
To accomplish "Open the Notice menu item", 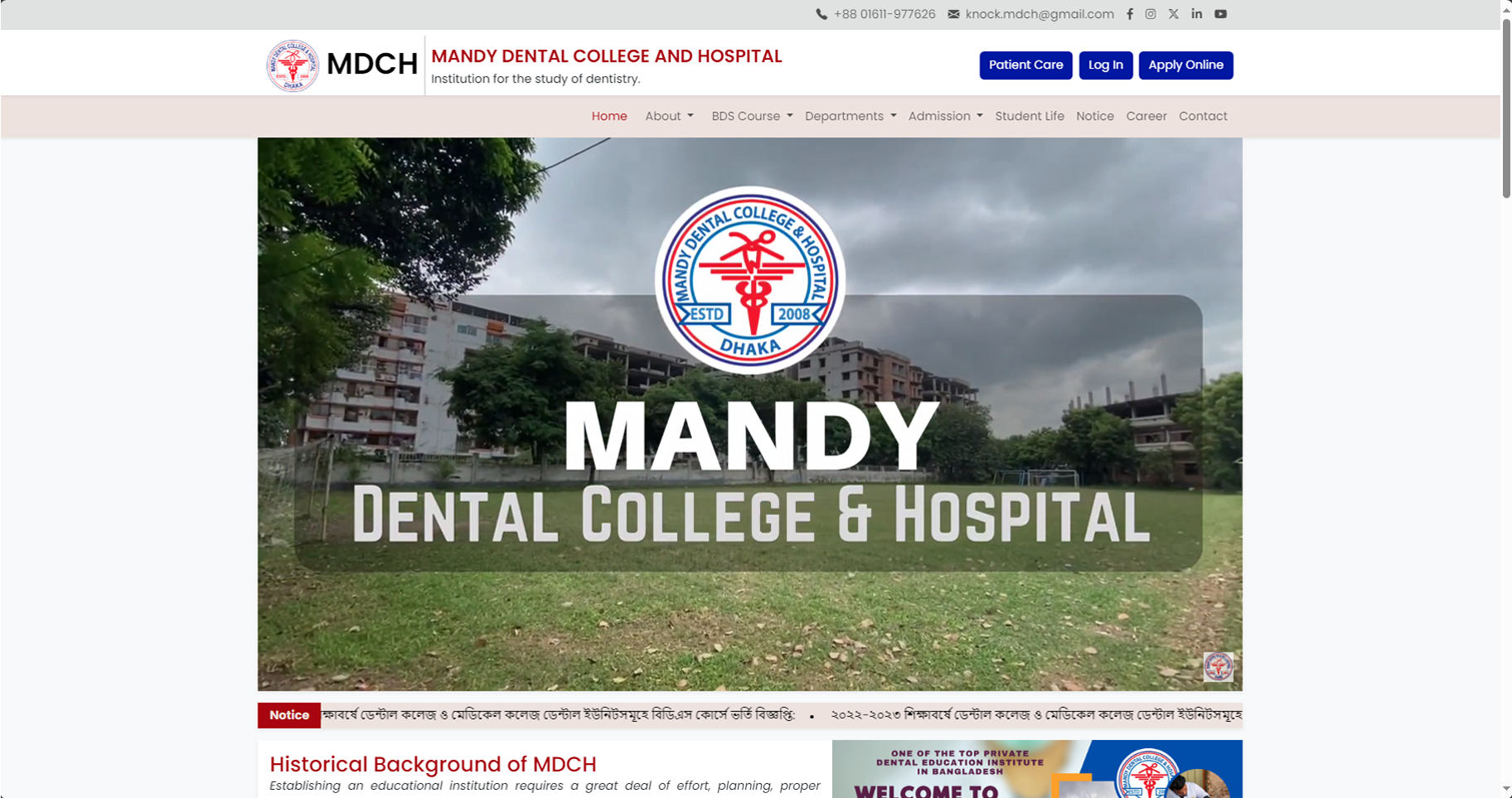I will coord(1095,116).
